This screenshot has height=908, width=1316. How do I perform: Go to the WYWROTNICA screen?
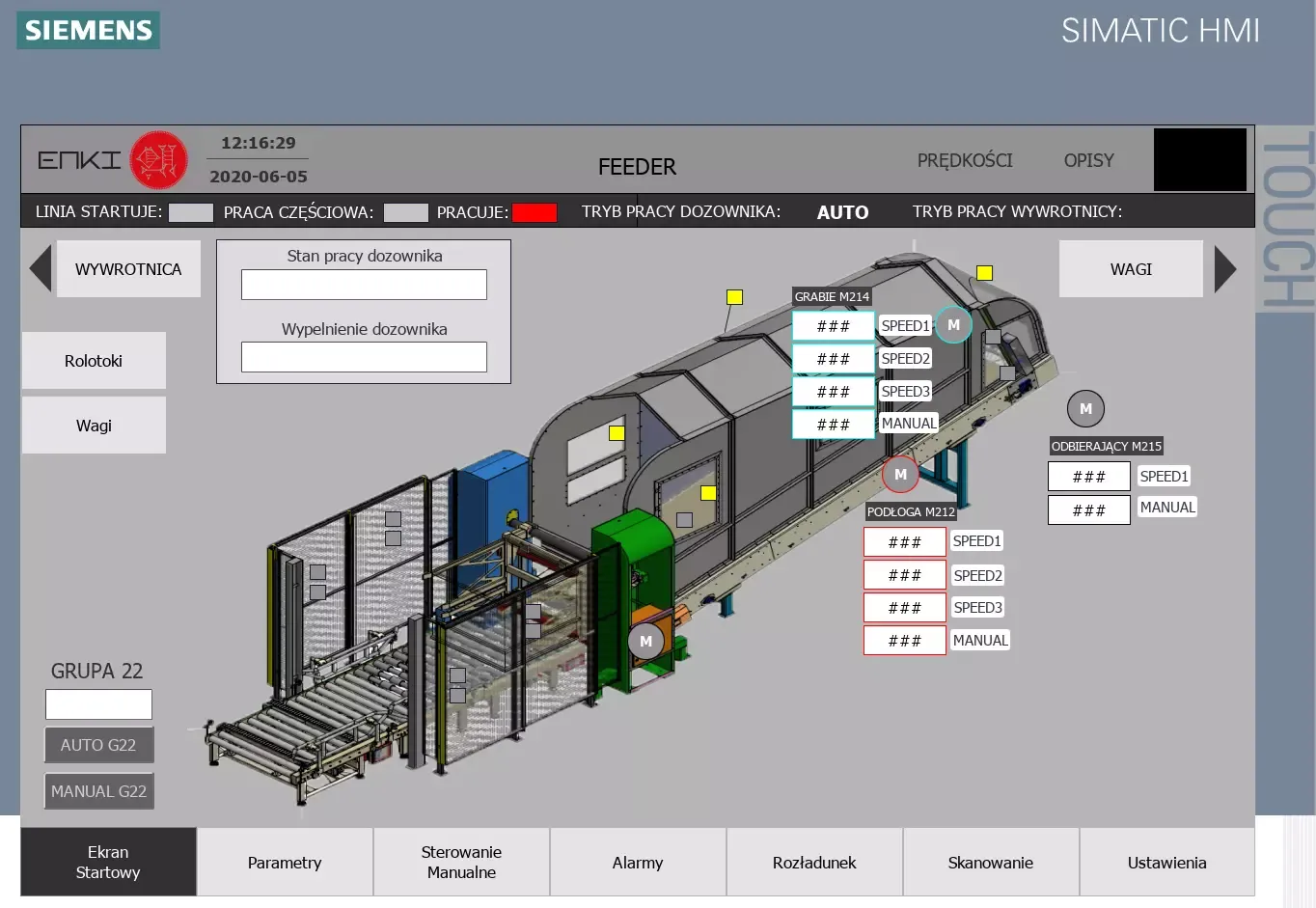(x=128, y=269)
